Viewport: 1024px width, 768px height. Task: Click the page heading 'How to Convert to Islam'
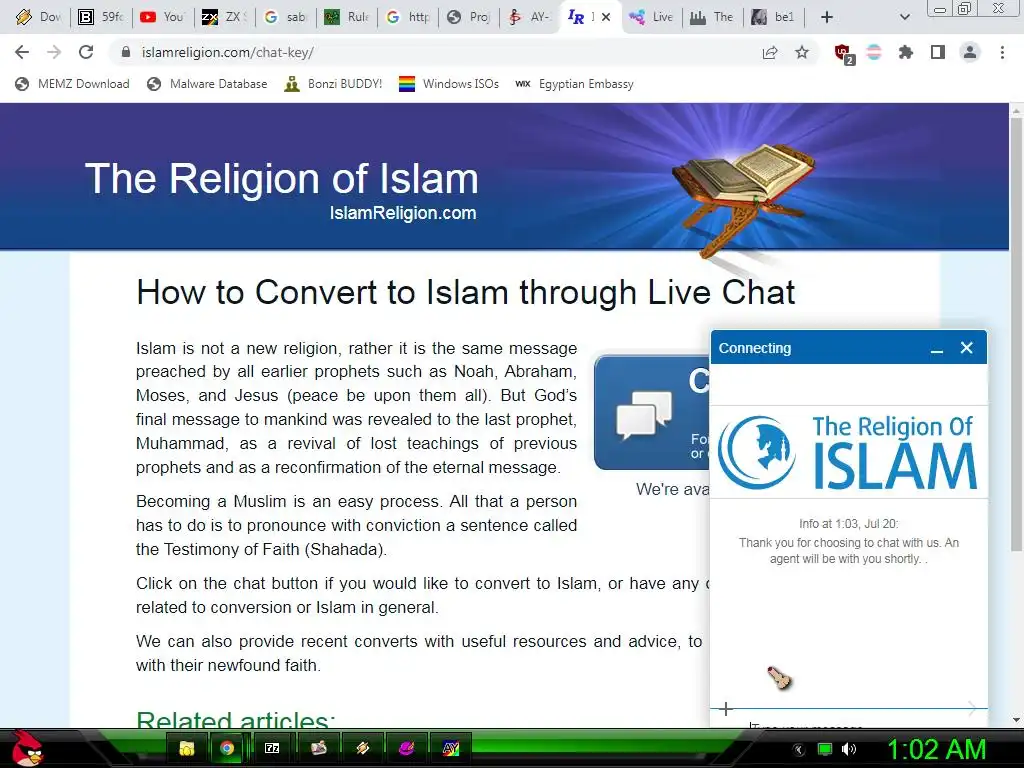coord(466,292)
